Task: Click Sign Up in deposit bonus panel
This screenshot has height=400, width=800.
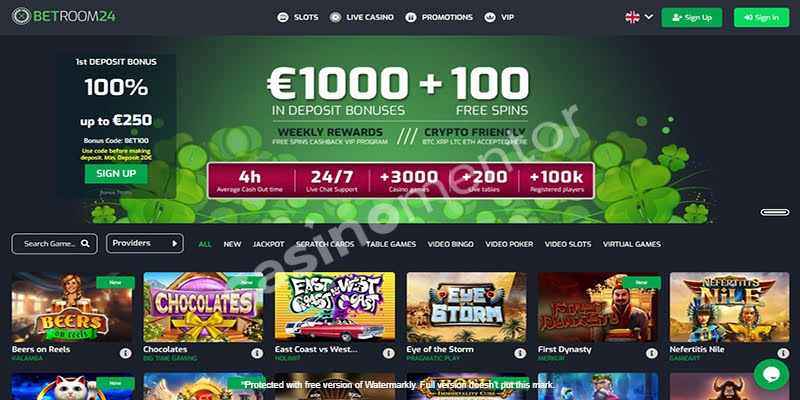Action: pos(116,173)
